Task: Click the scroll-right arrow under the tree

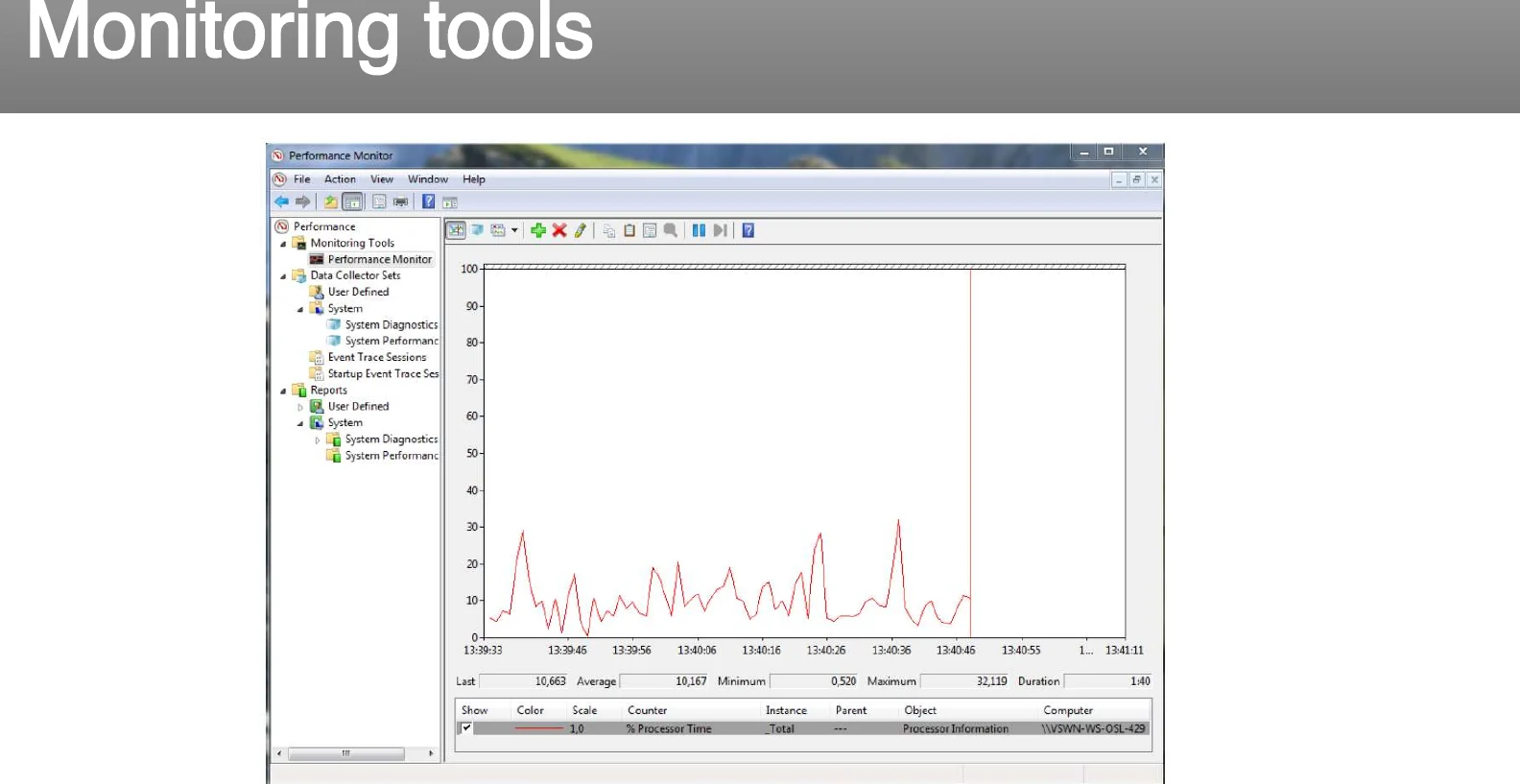Action: (x=431, y=753)
